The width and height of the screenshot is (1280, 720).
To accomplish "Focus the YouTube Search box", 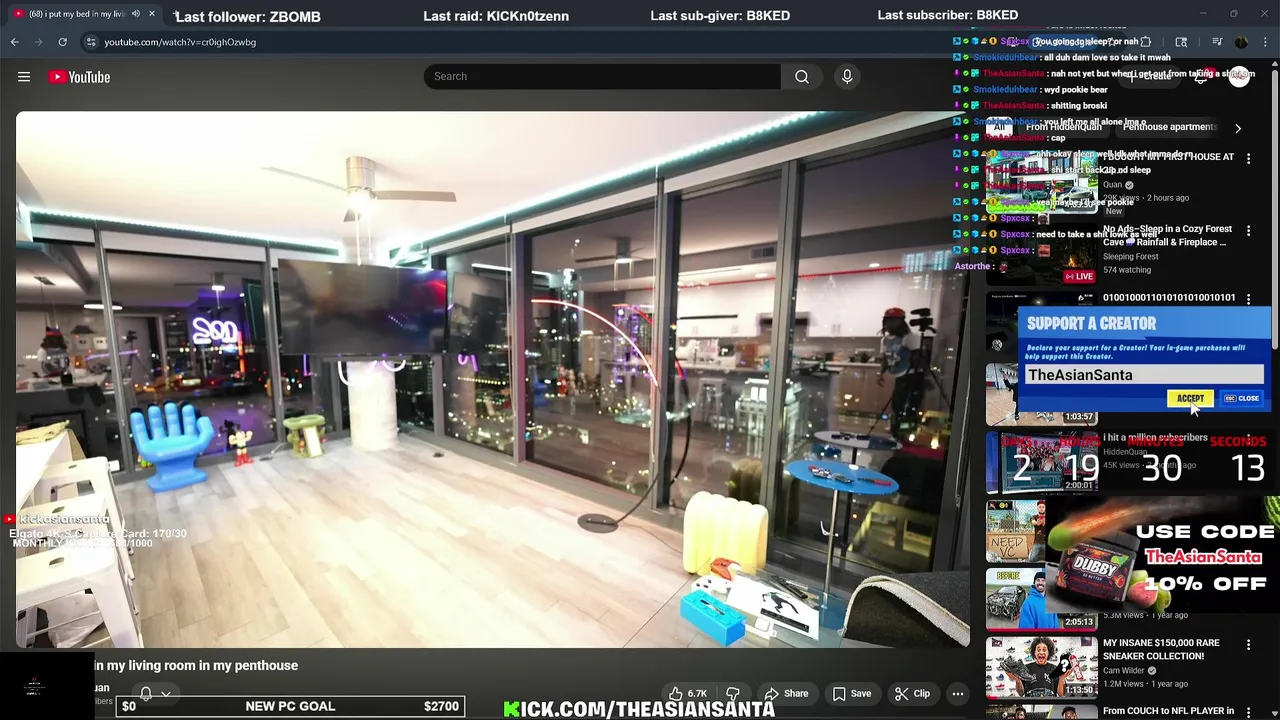I will coord(602,77).
